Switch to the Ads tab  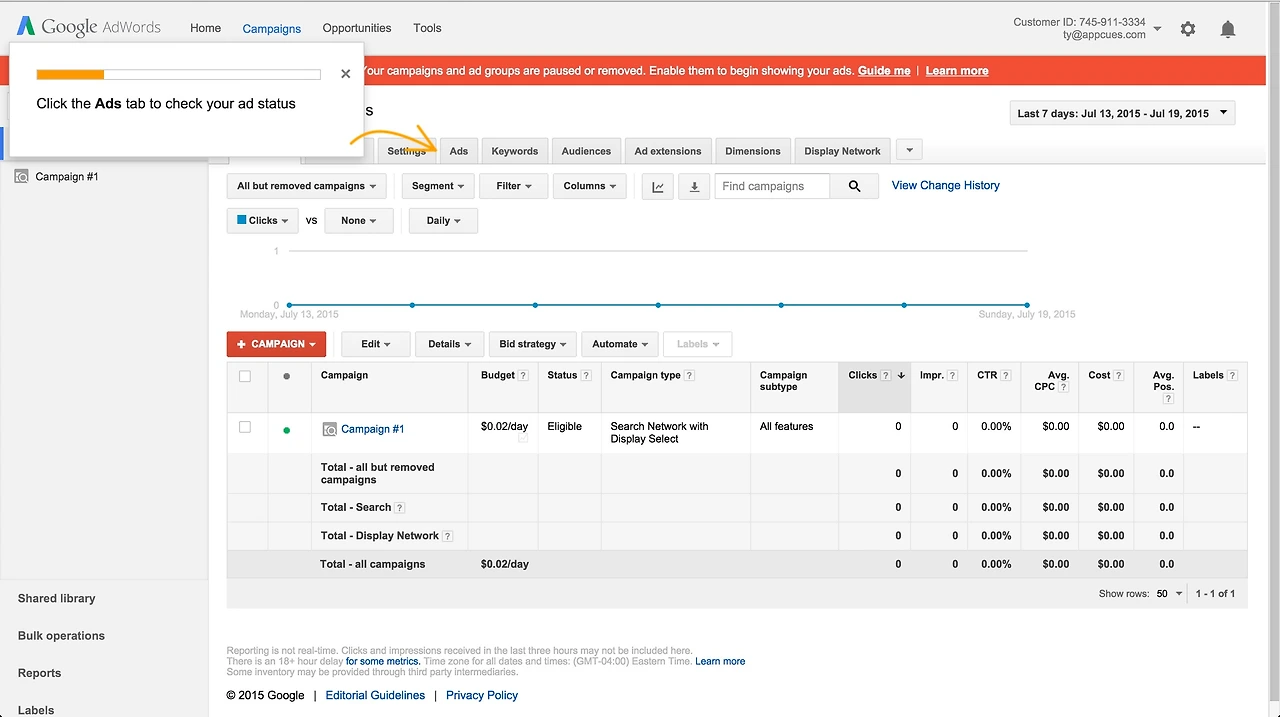[x=458, y=151]
